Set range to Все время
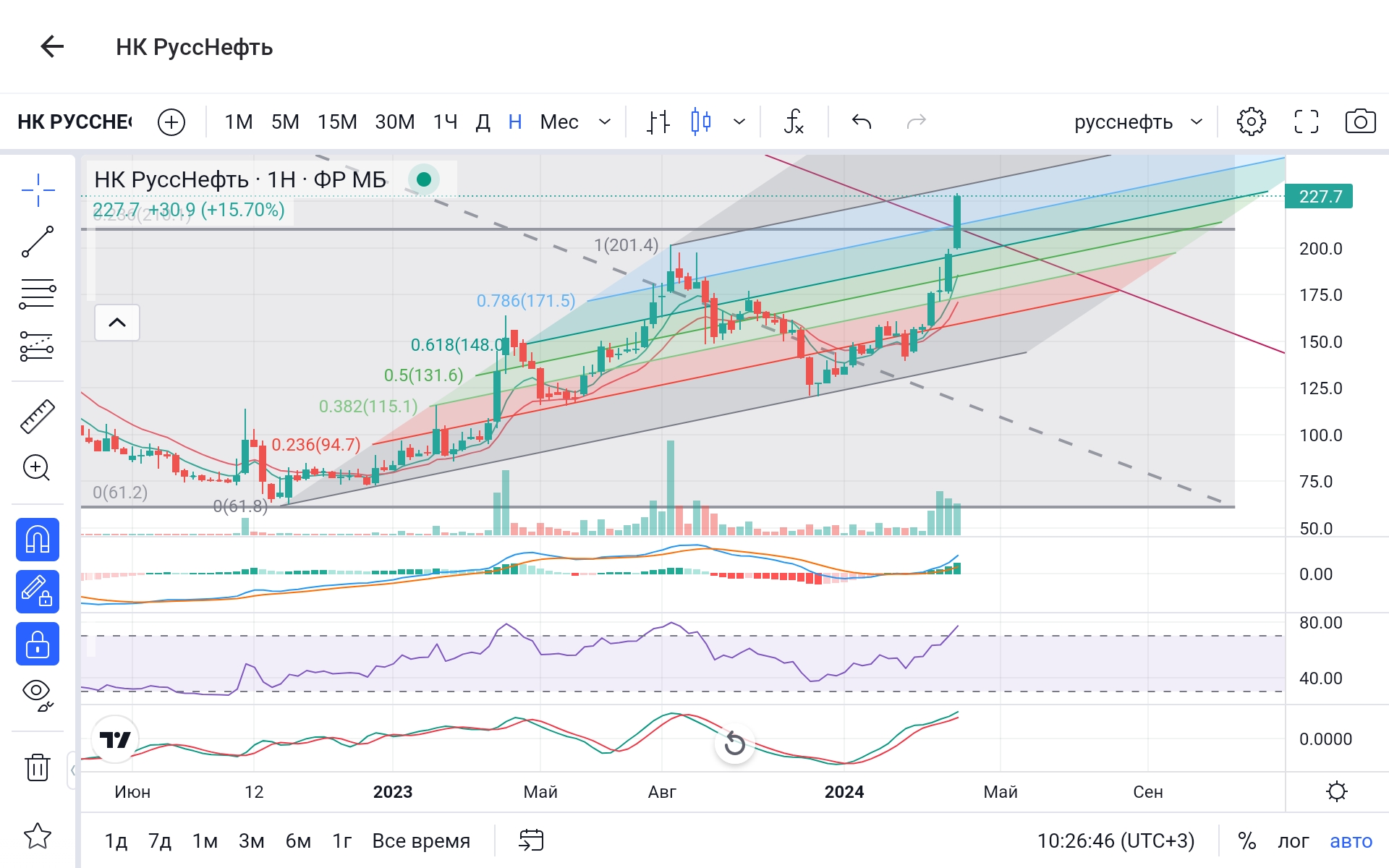 (421, 841)
